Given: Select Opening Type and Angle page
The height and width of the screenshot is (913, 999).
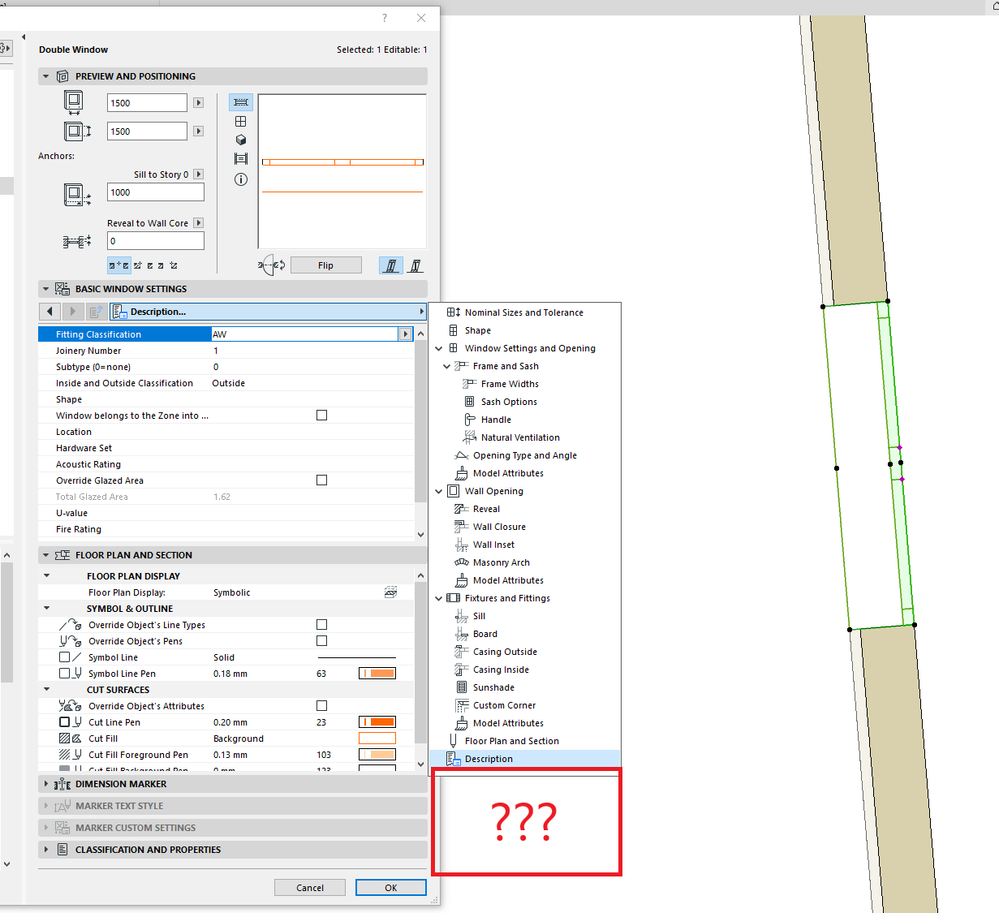Looking at the screenshot, I should tap(525, 456).
